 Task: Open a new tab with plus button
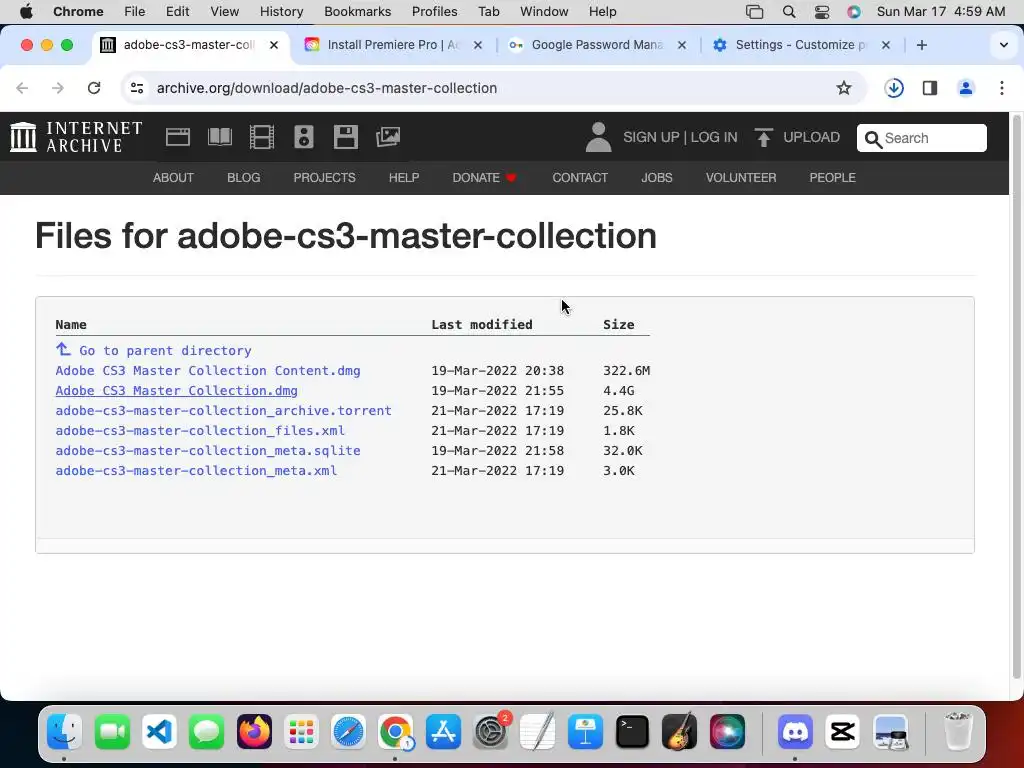point(921,45)
